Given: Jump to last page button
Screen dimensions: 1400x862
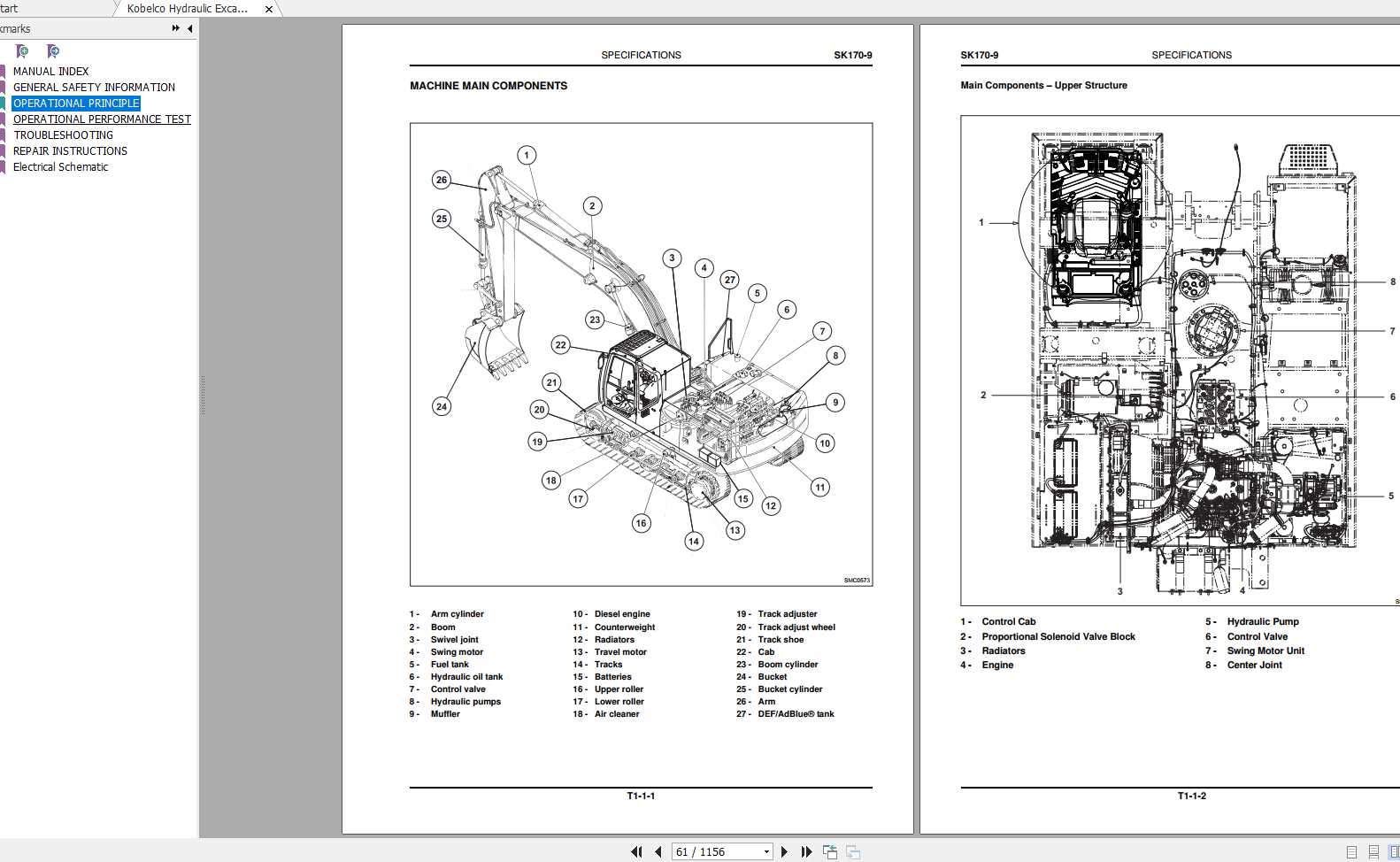Looking at the screenshot, I should [806, 851].
